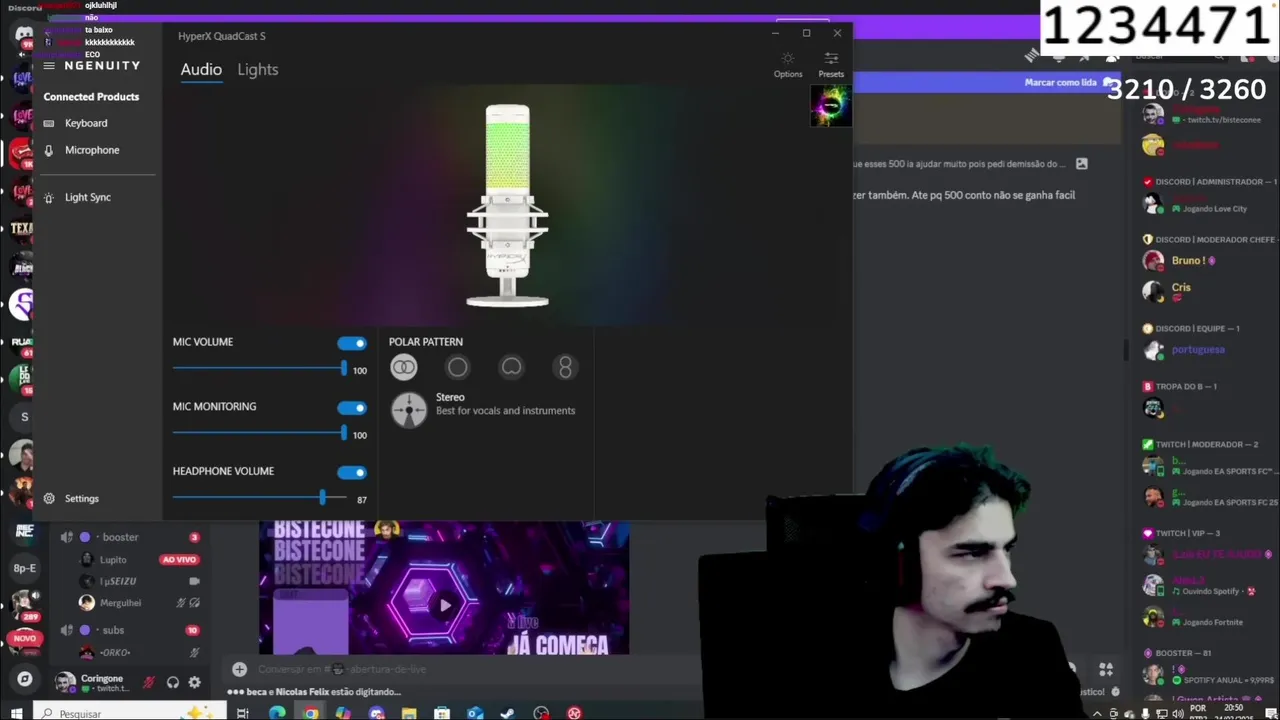Select Microphone under Connected Products
Viewport: 1280px width, 720px height.
(92, 150)
